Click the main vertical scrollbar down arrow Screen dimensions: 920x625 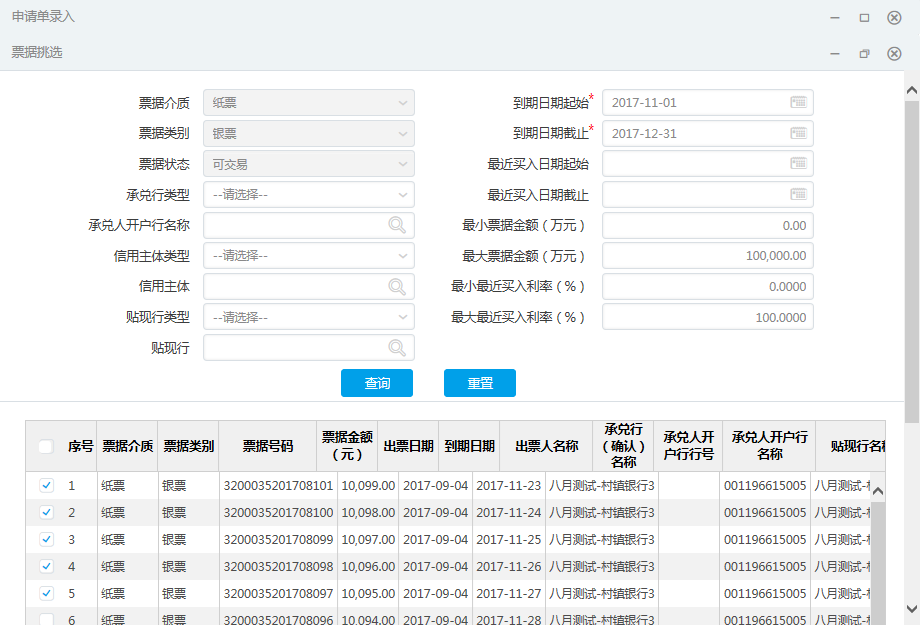click(x=912, y=609)
